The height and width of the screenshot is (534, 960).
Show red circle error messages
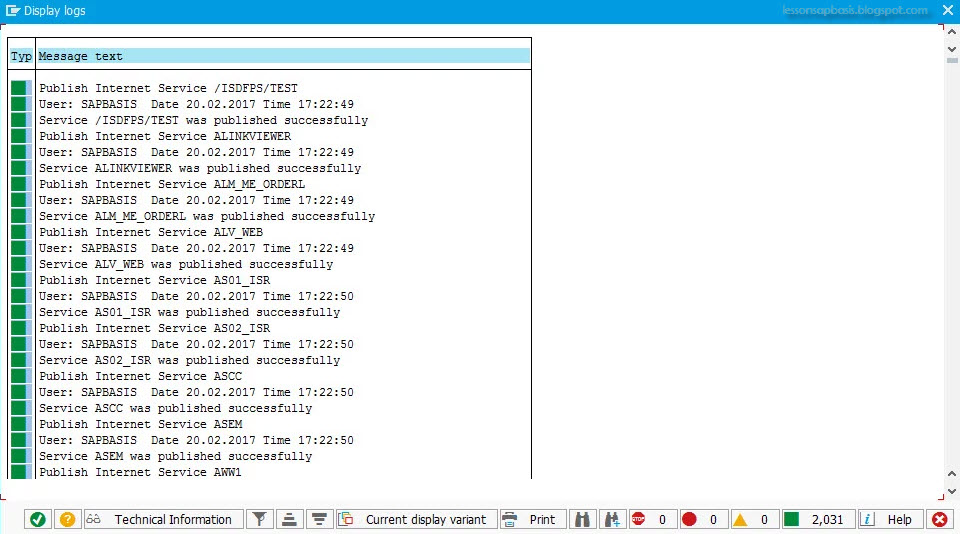pos(703,519)
